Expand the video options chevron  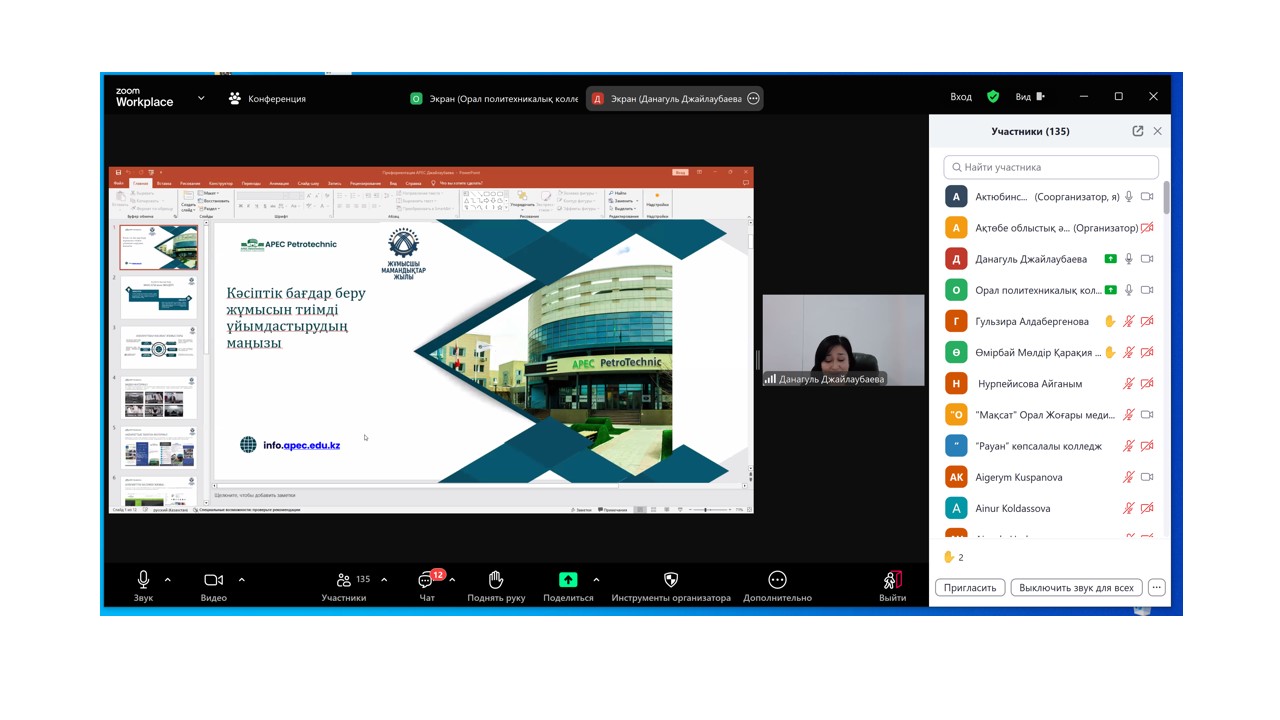[x=241, y=580]
